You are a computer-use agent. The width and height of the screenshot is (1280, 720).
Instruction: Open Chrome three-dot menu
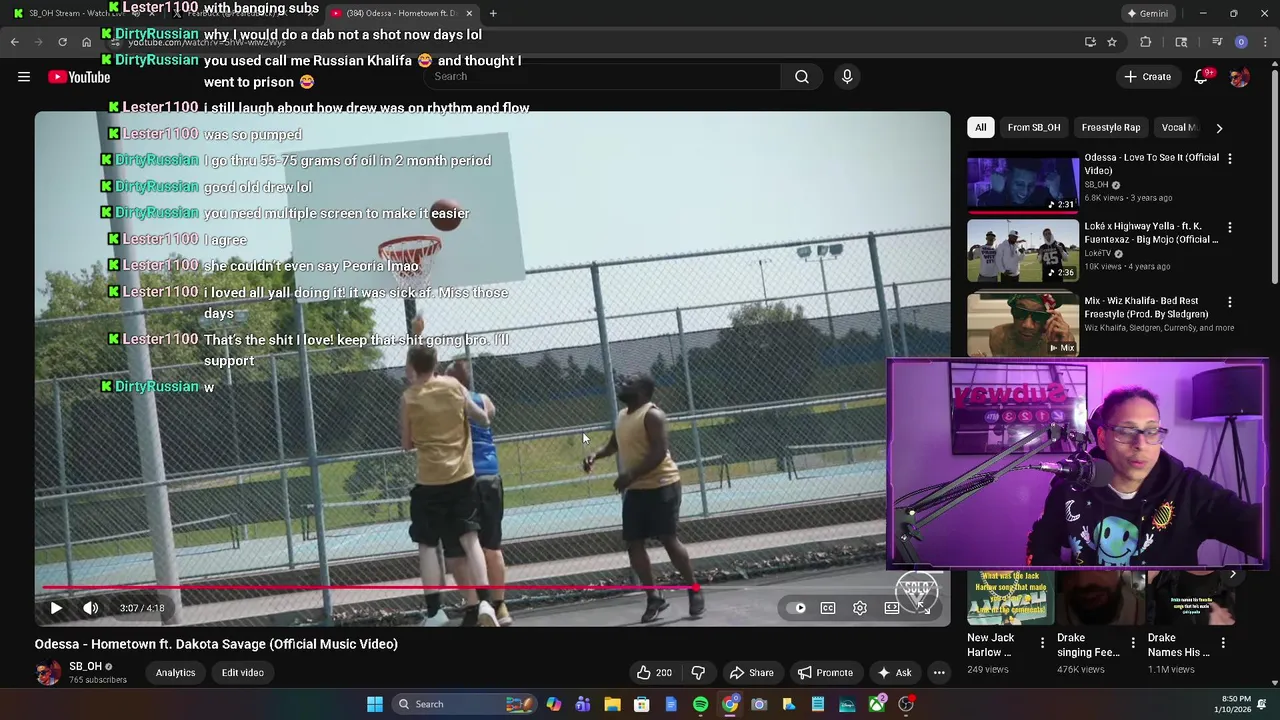click(1265, 42)
